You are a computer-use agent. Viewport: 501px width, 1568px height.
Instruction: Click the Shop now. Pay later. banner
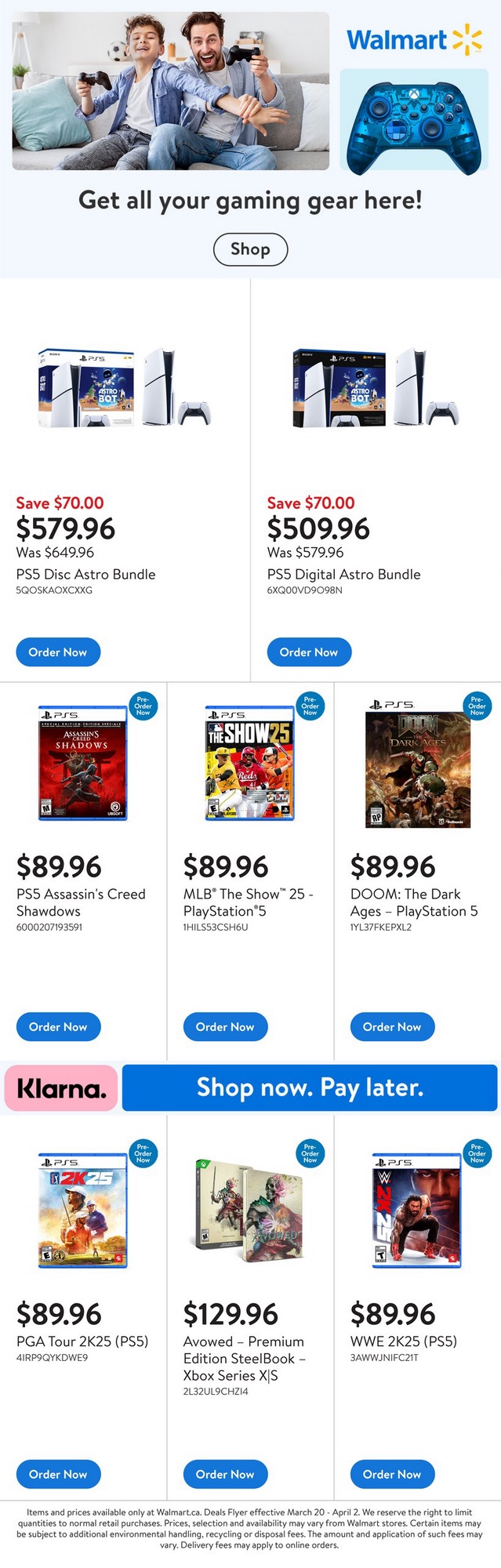tap(310, 1087)
